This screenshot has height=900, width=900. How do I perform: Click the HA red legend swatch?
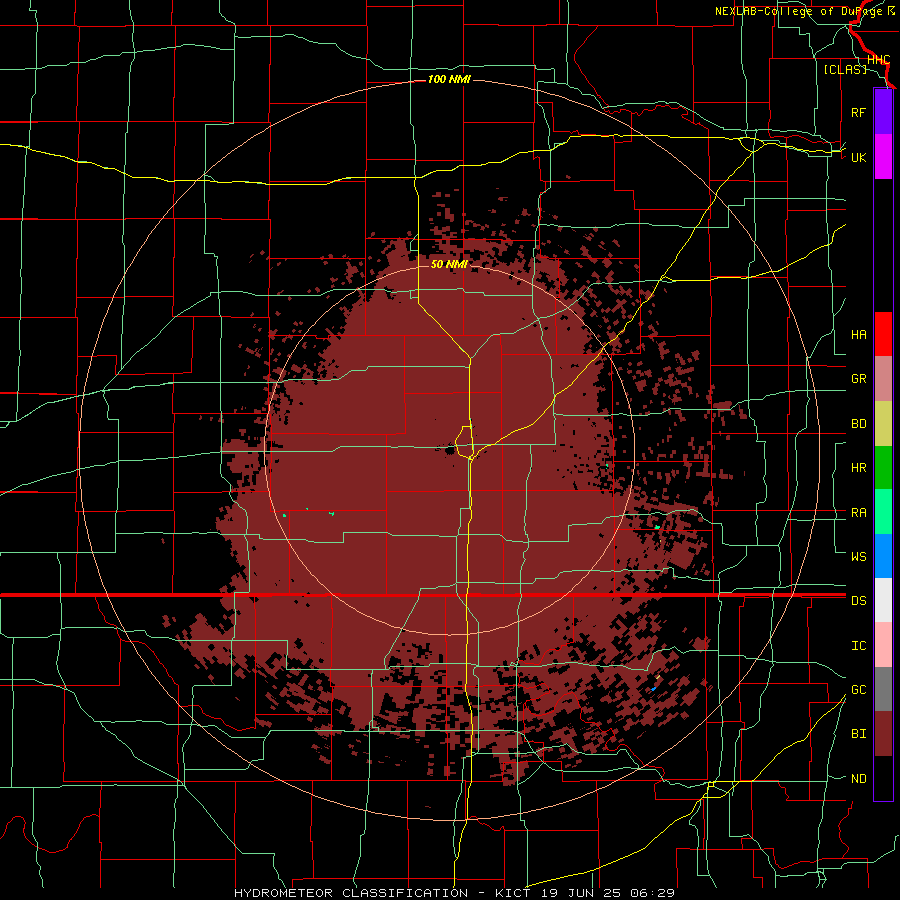(883, 334)
